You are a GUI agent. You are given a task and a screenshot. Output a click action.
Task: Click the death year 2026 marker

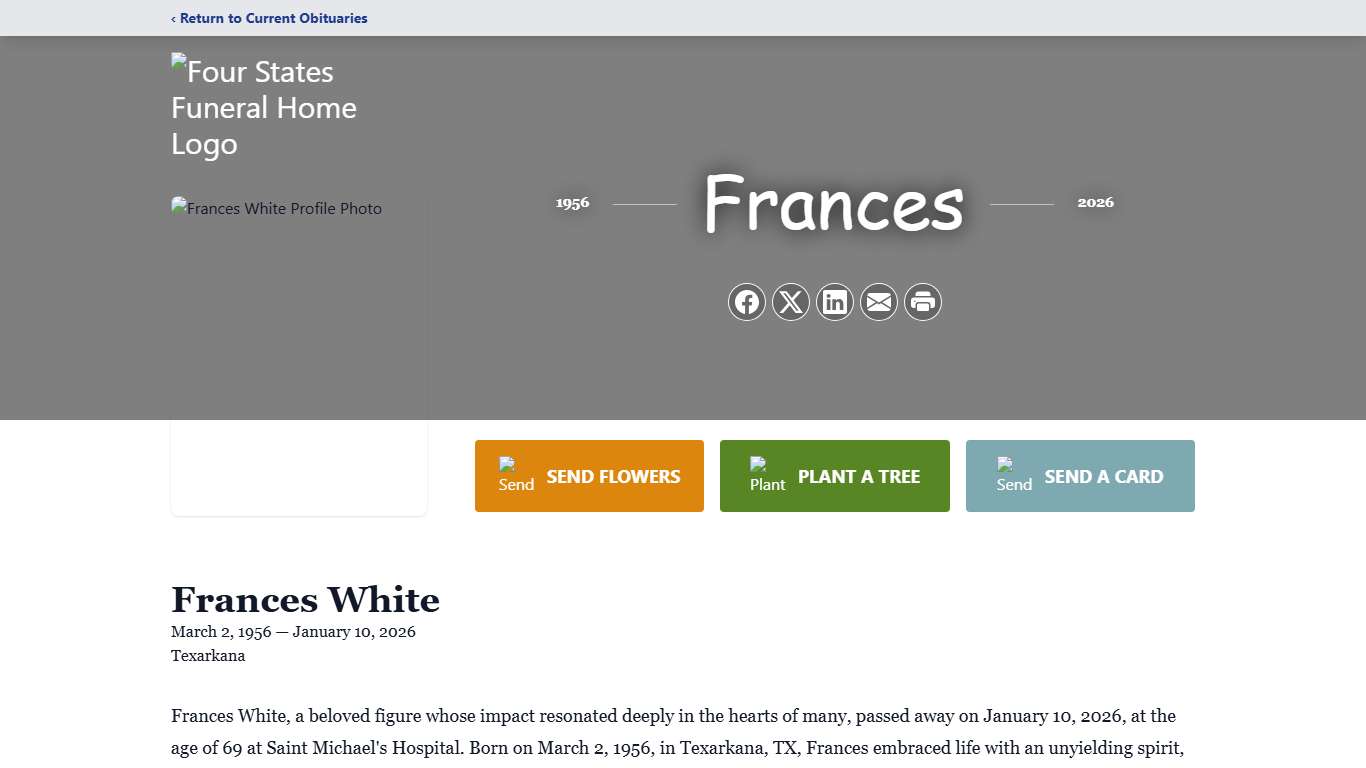point(1097,202)
